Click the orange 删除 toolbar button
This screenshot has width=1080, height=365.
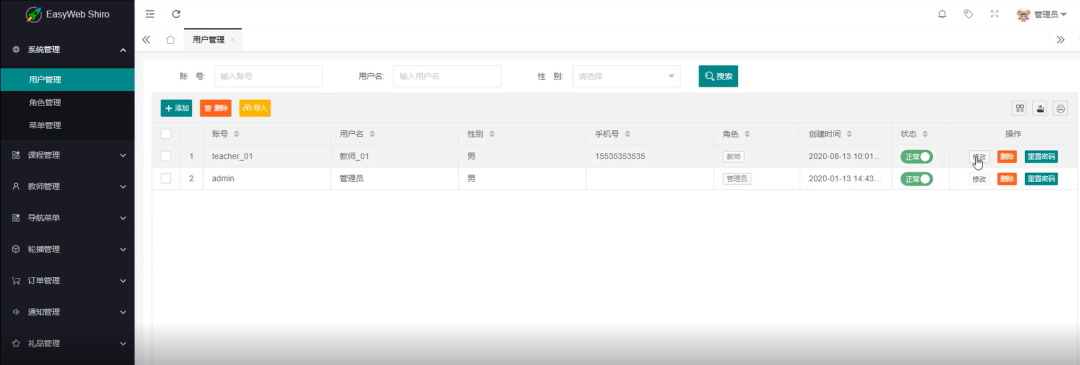point(216,108)
